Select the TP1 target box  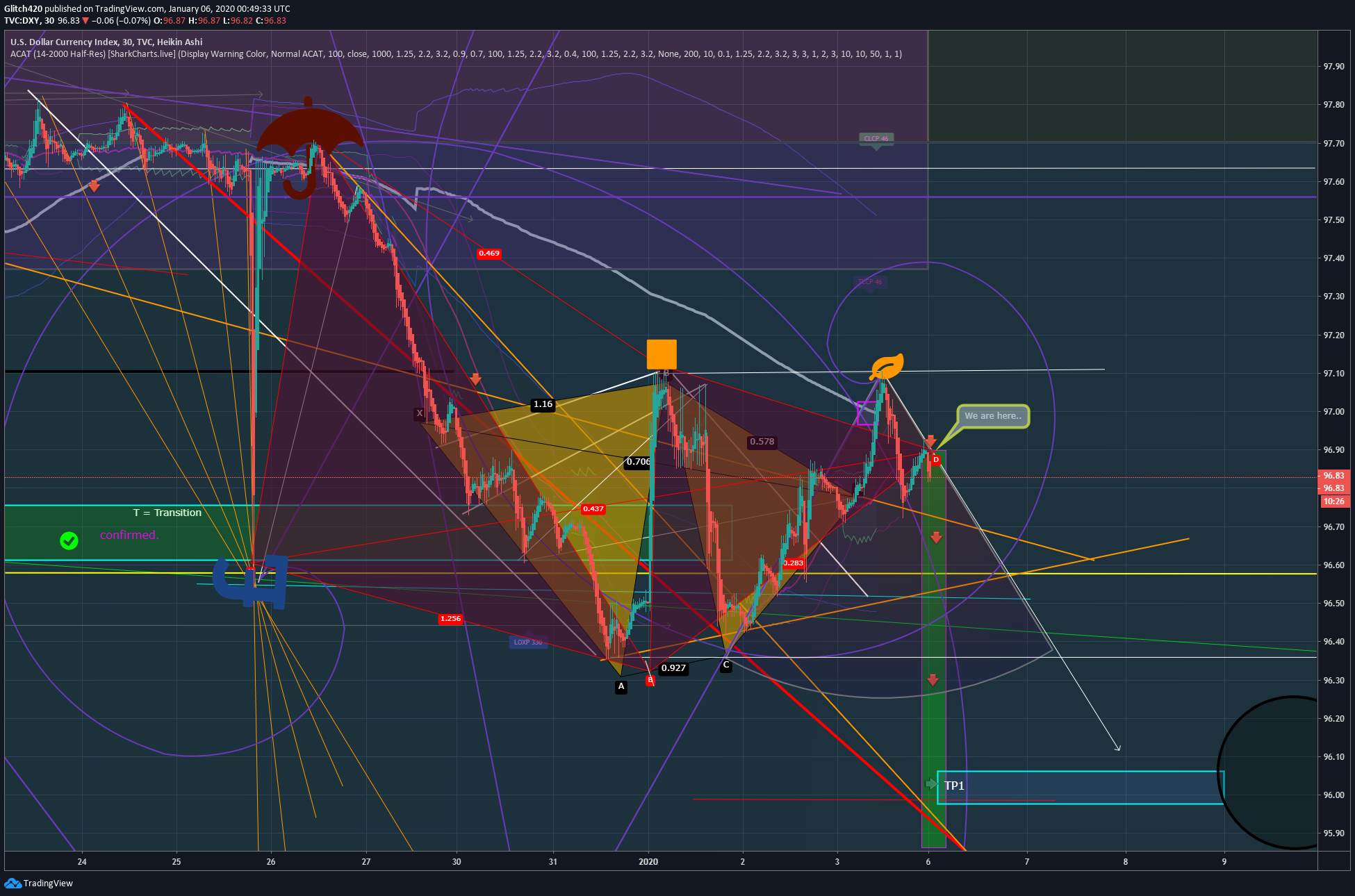(x=1081, y=788)
